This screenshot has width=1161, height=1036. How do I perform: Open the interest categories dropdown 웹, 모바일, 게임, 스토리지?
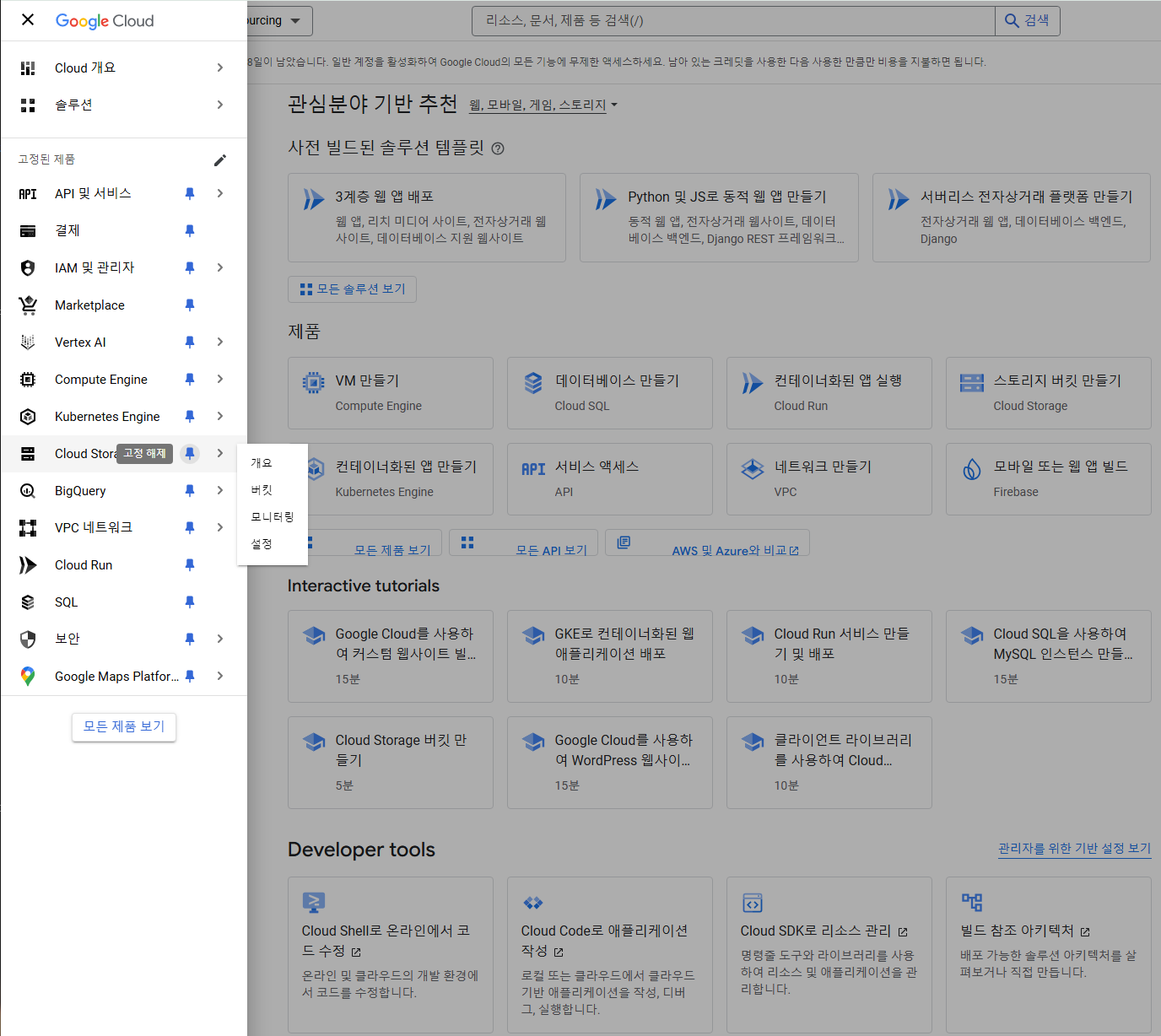click(x=543, y=105)
